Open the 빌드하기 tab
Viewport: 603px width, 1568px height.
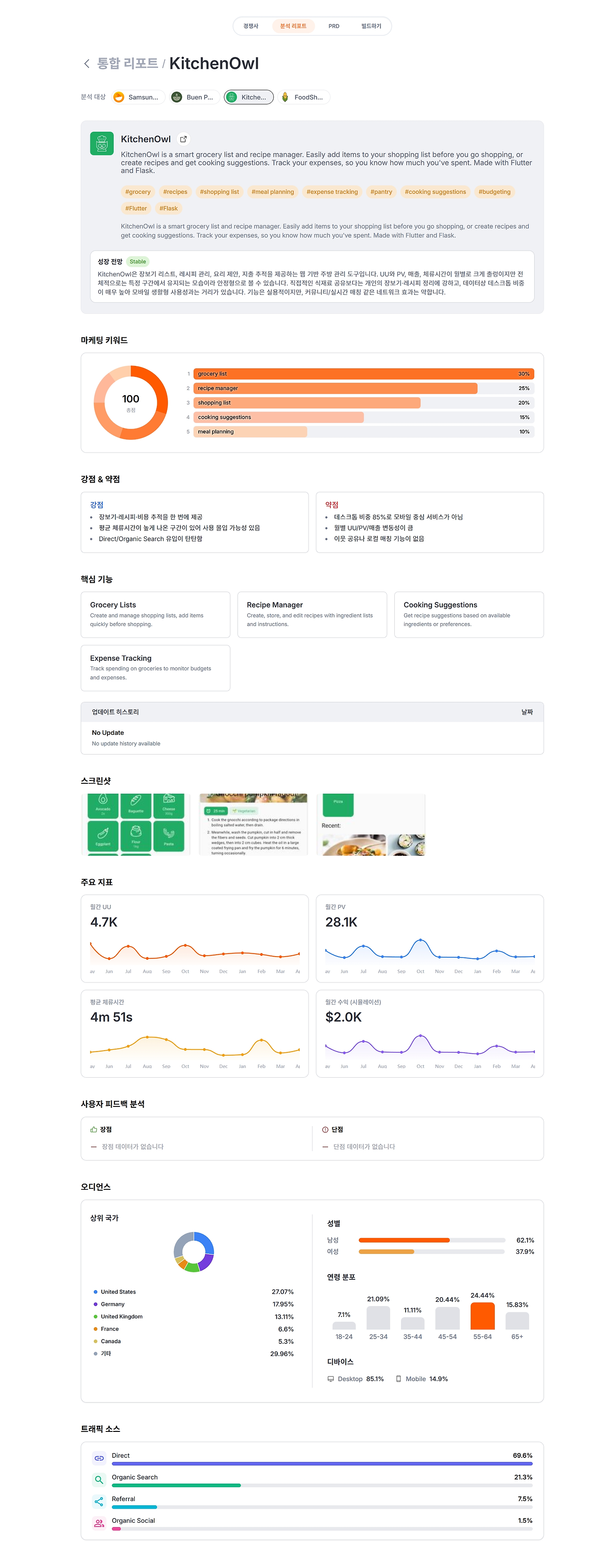coord(371,26)
